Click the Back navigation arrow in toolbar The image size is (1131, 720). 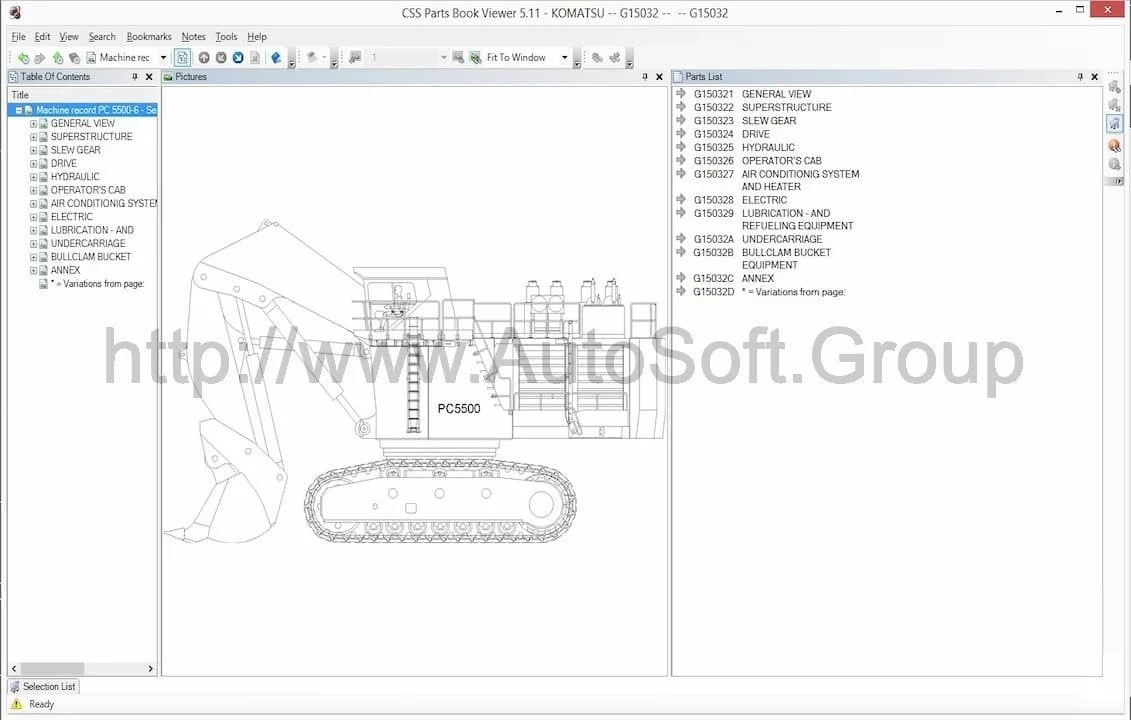[x=24, y=57]
